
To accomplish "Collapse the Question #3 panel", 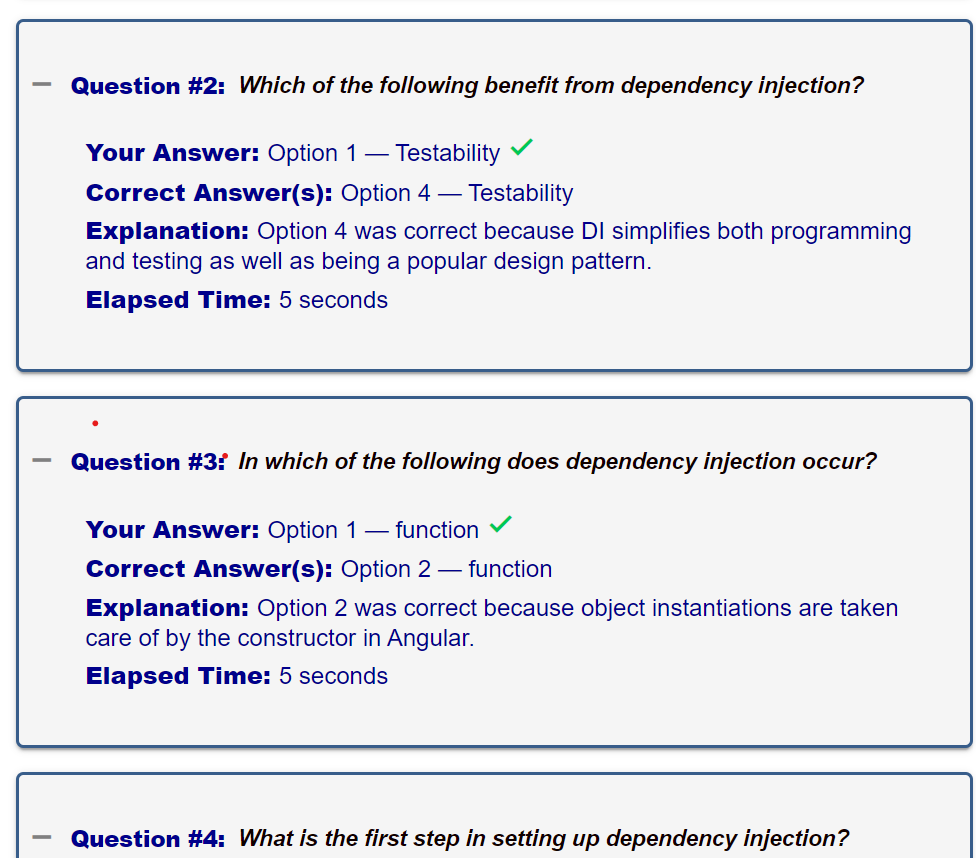I will 42,460.
